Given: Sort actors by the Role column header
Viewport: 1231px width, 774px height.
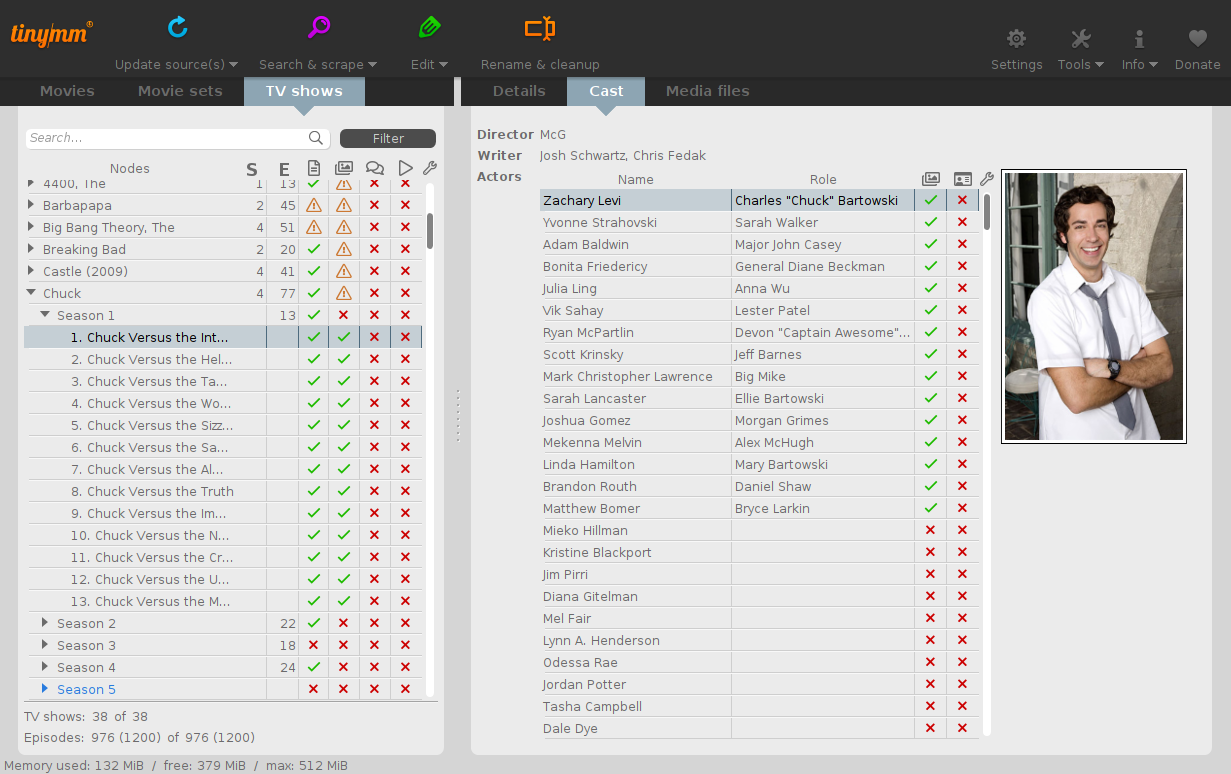Looking at the screenshot, I should tap(823, 179).
